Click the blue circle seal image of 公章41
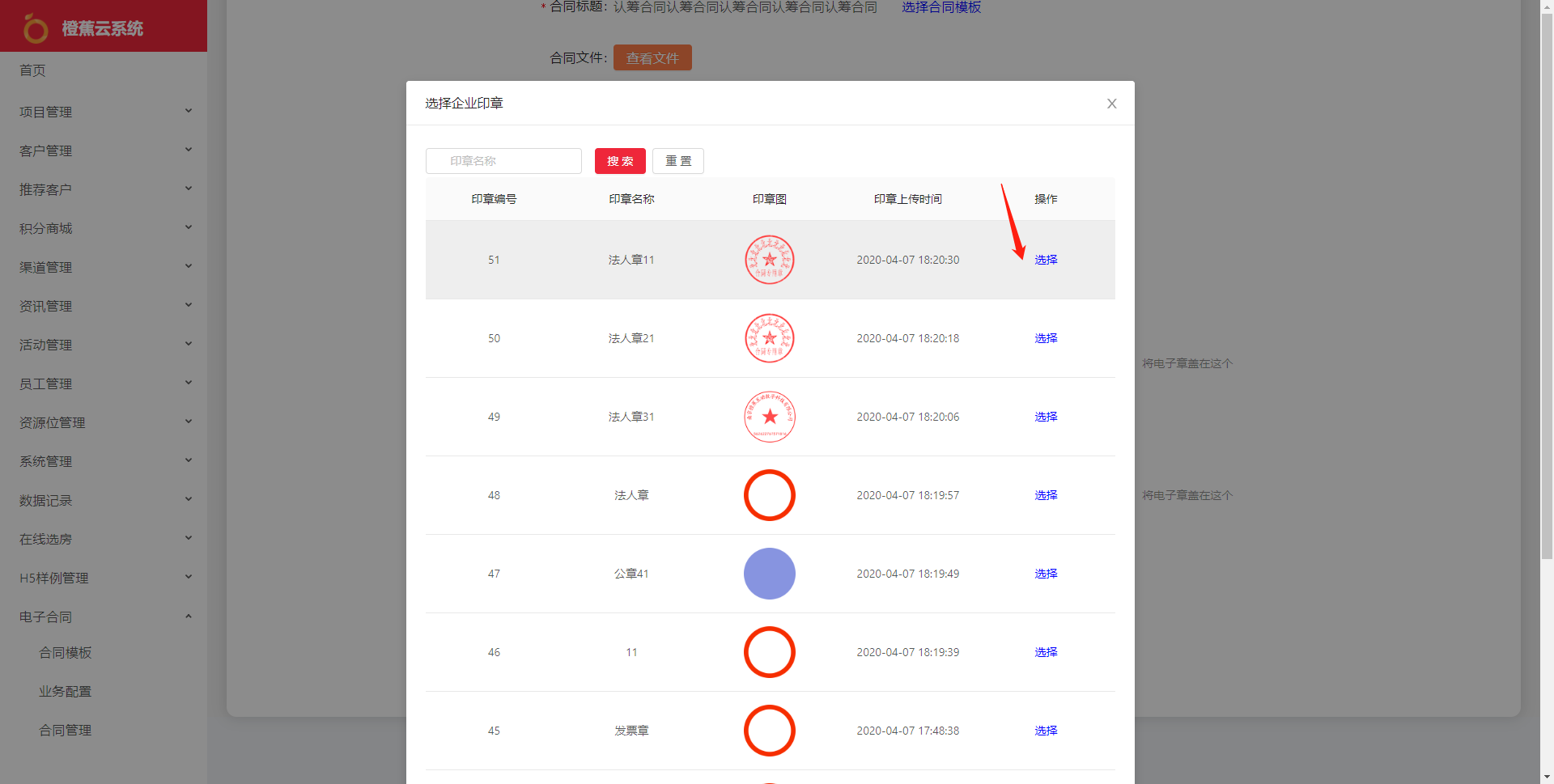The image size is (1554, 784). (x=770, y=574)
